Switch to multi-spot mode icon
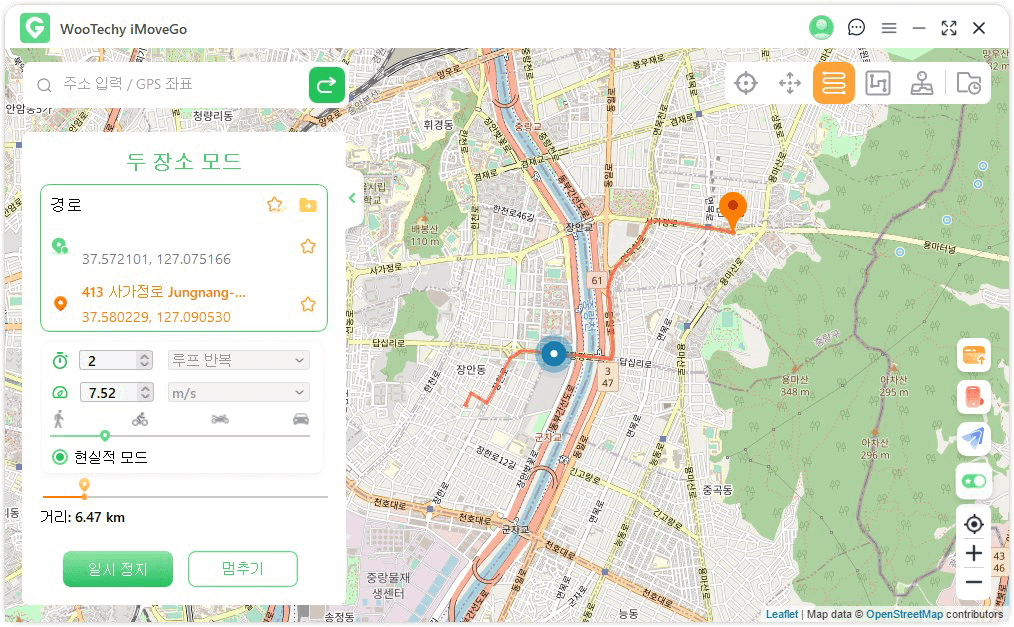1014x627 pixels. point(877,84)
